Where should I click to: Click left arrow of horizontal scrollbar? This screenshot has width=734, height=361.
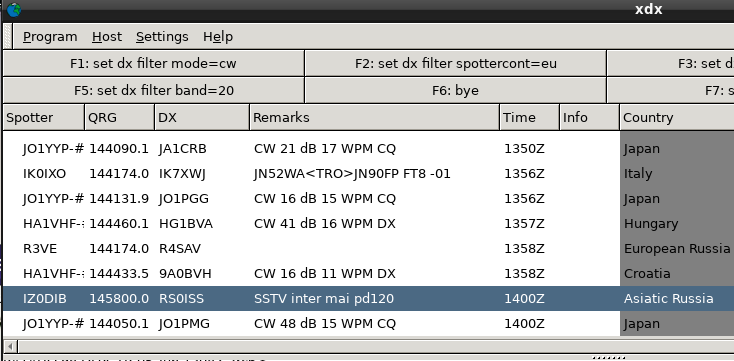pos(10,347)
